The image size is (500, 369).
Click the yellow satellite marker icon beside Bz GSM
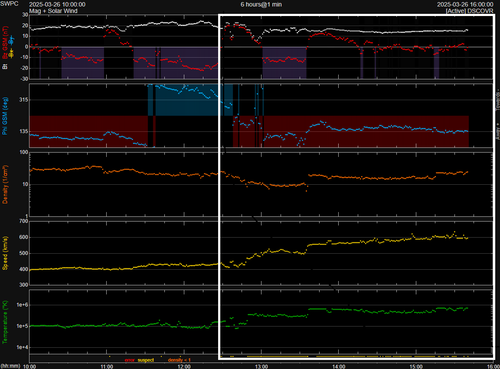(12, 53)
